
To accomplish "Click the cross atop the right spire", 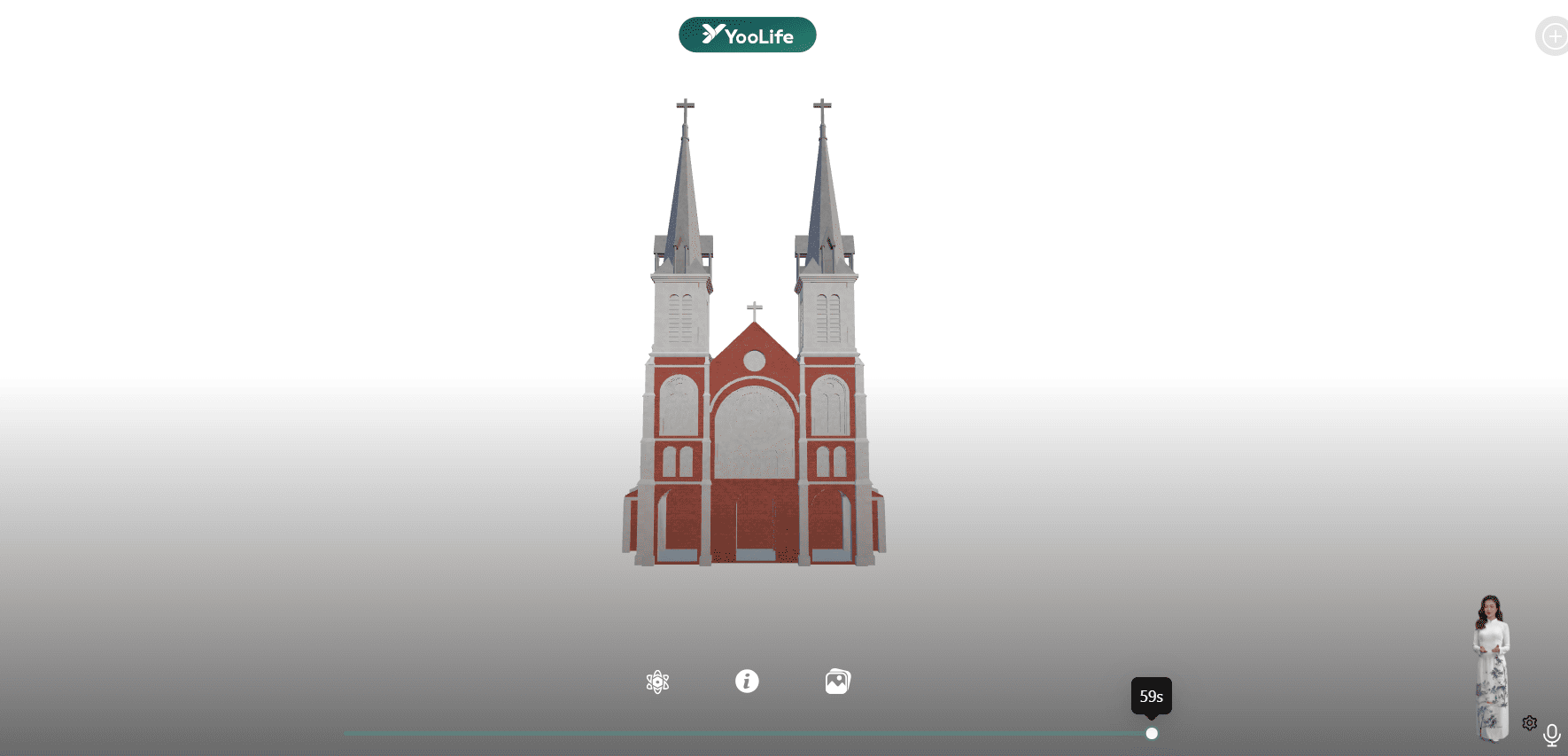I will [822, 109].
